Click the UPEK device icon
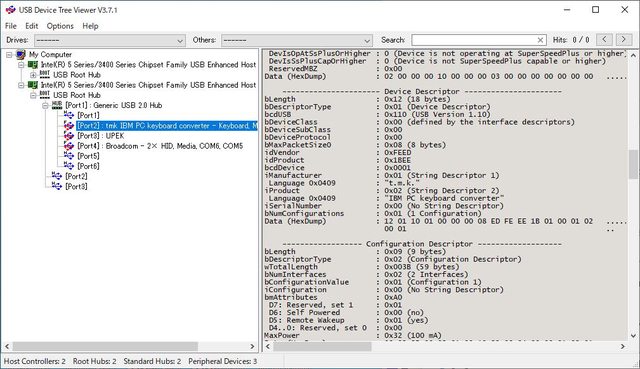 coord(69,136)
